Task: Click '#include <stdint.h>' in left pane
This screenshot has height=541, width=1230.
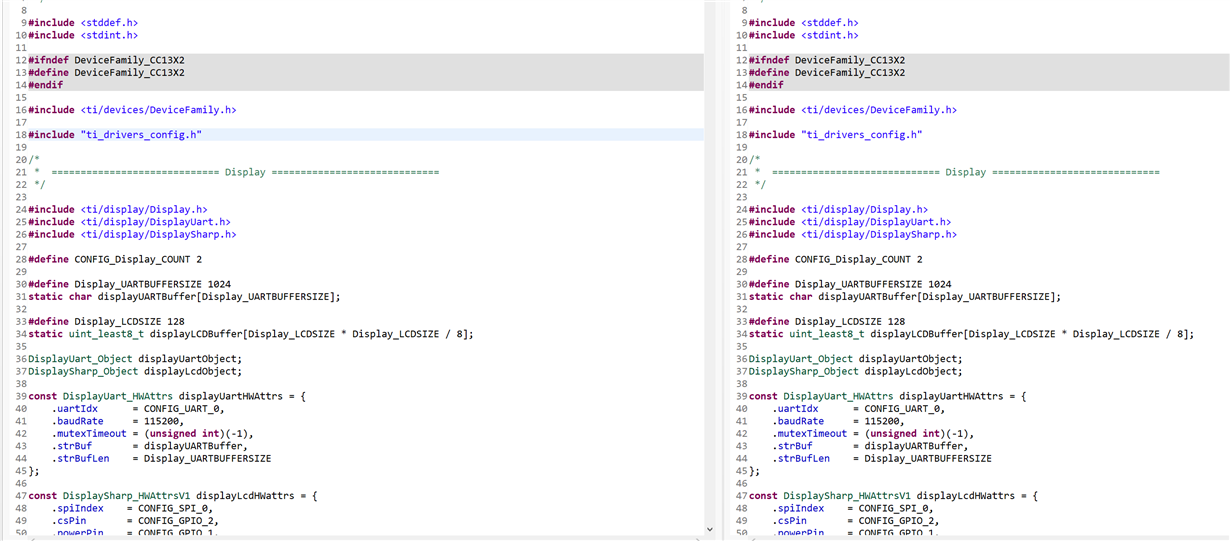Action: pyautogui.click(x=83, y=35)
